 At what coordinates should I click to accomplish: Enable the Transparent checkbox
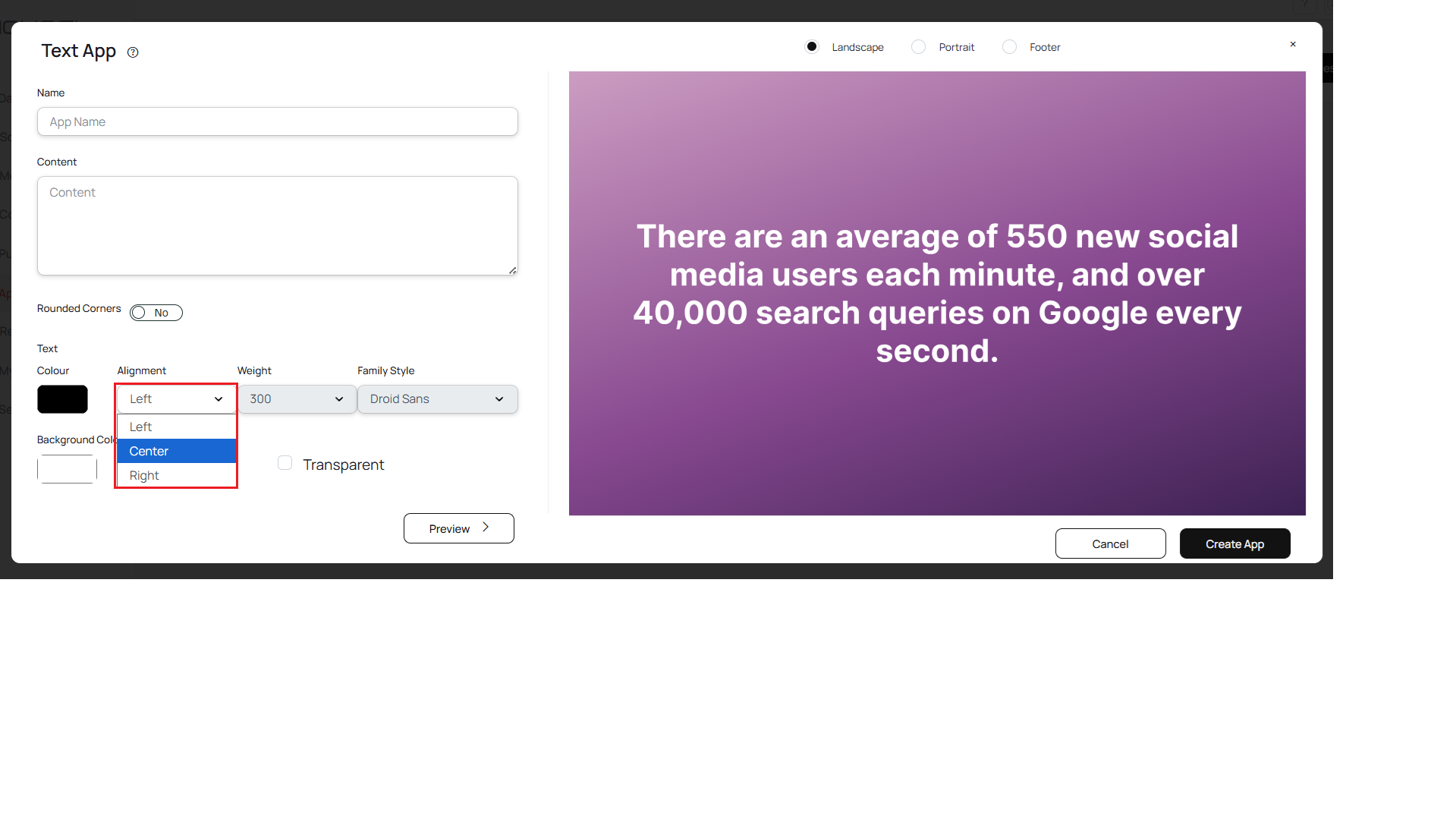coord(285,463)
